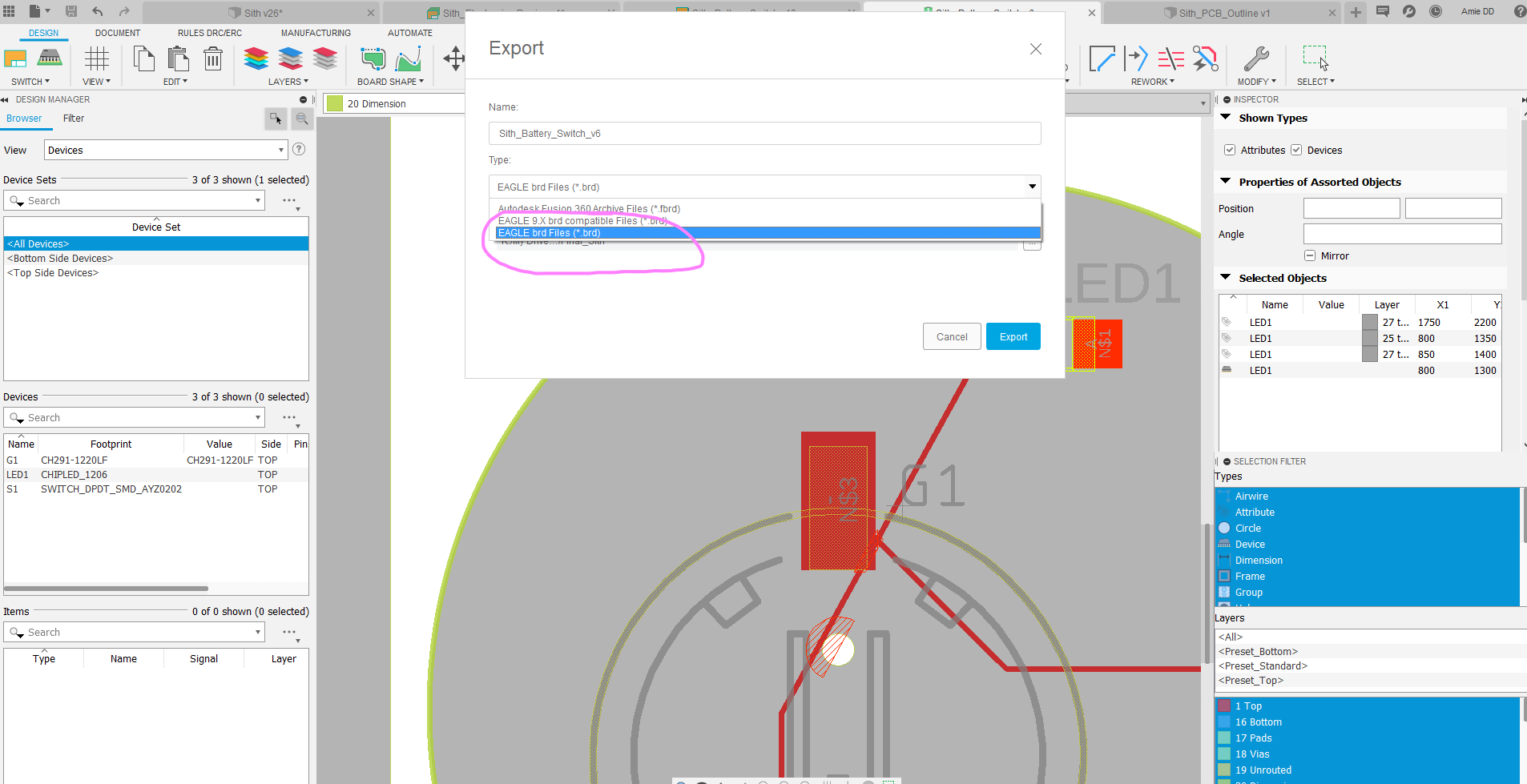Select the green board outline shape tool
The width and height of the screenshot is (1527, 784).
(373, 58)
